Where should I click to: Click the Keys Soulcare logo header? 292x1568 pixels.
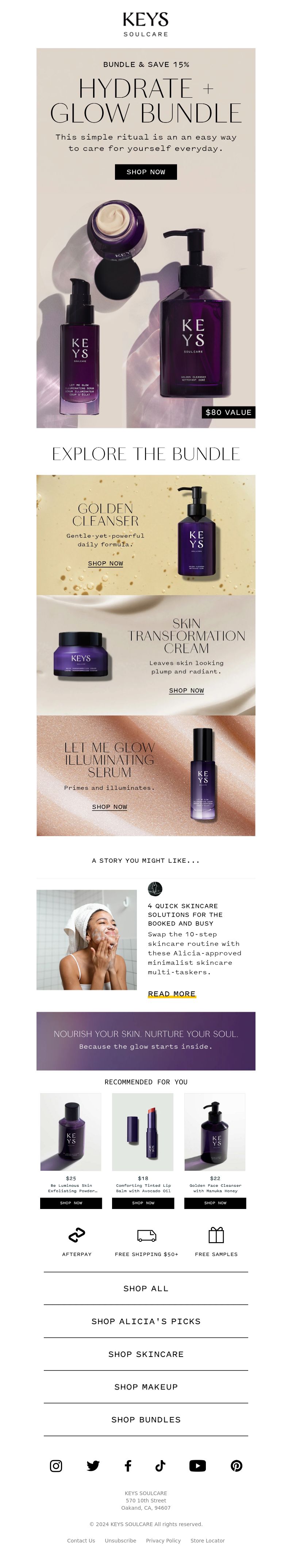pyautogui.click(x=146, y=24)
